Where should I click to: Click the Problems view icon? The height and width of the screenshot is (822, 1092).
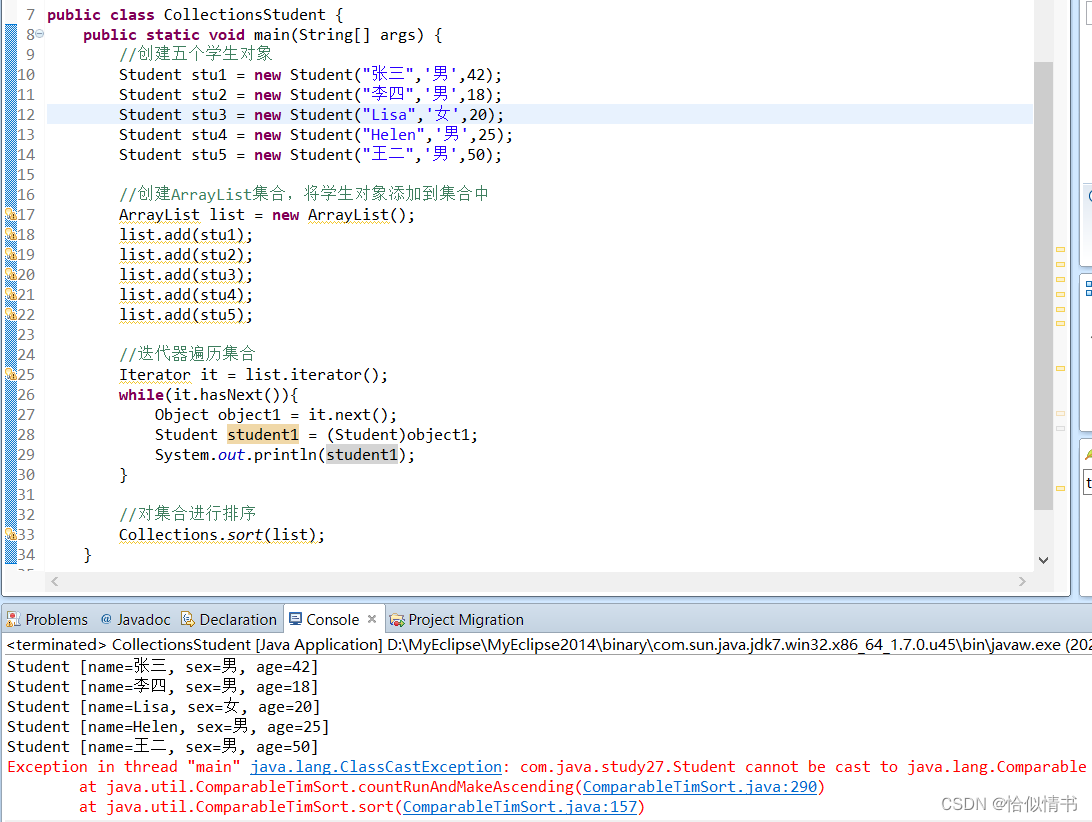coord(13,619)
